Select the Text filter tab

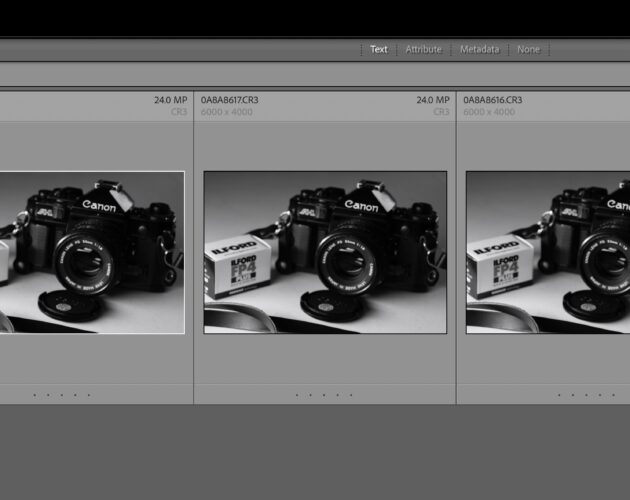coord(378,49)
